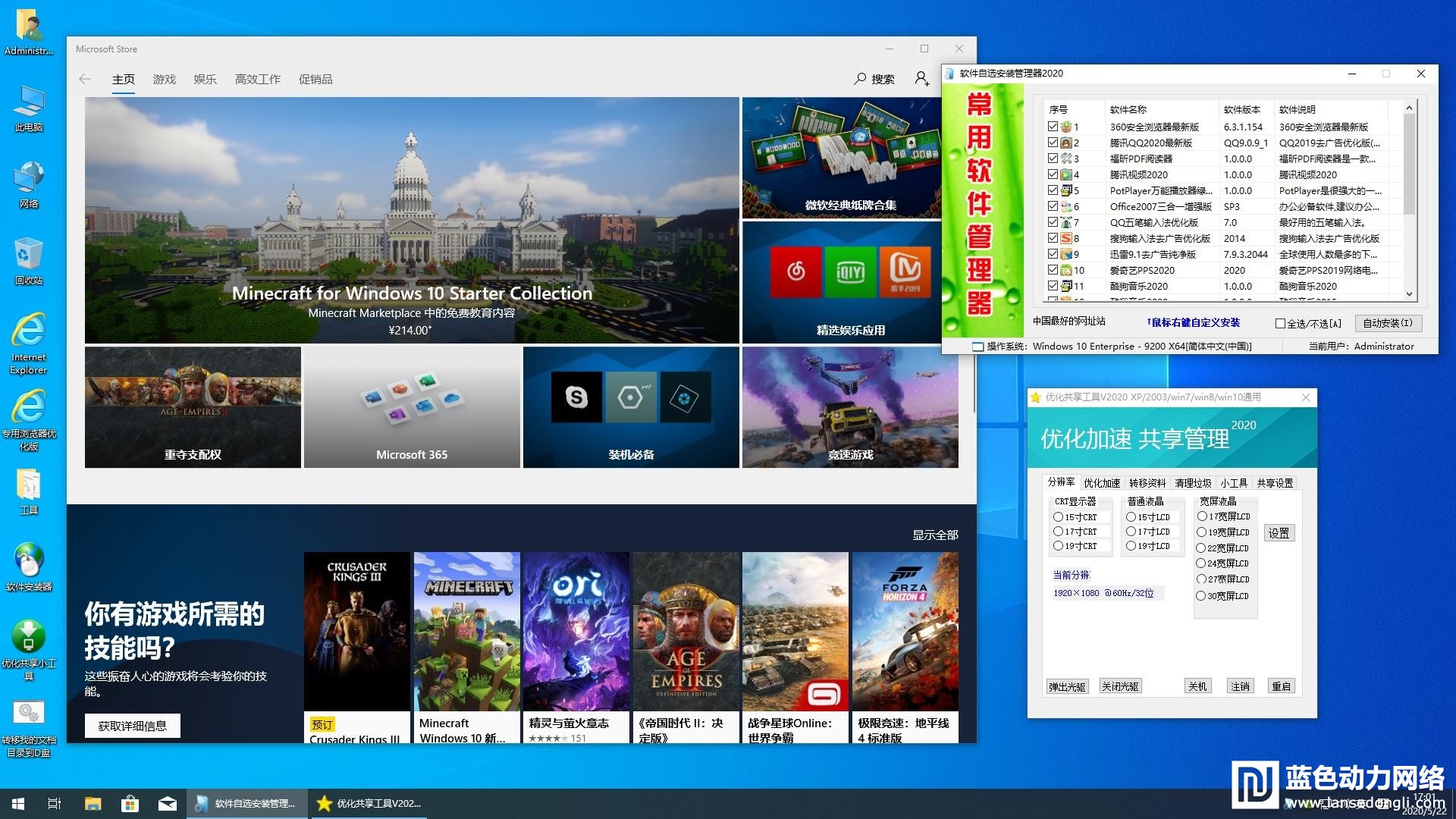Switch to the 游戏 tab in Store

click(x=164, y=79)
